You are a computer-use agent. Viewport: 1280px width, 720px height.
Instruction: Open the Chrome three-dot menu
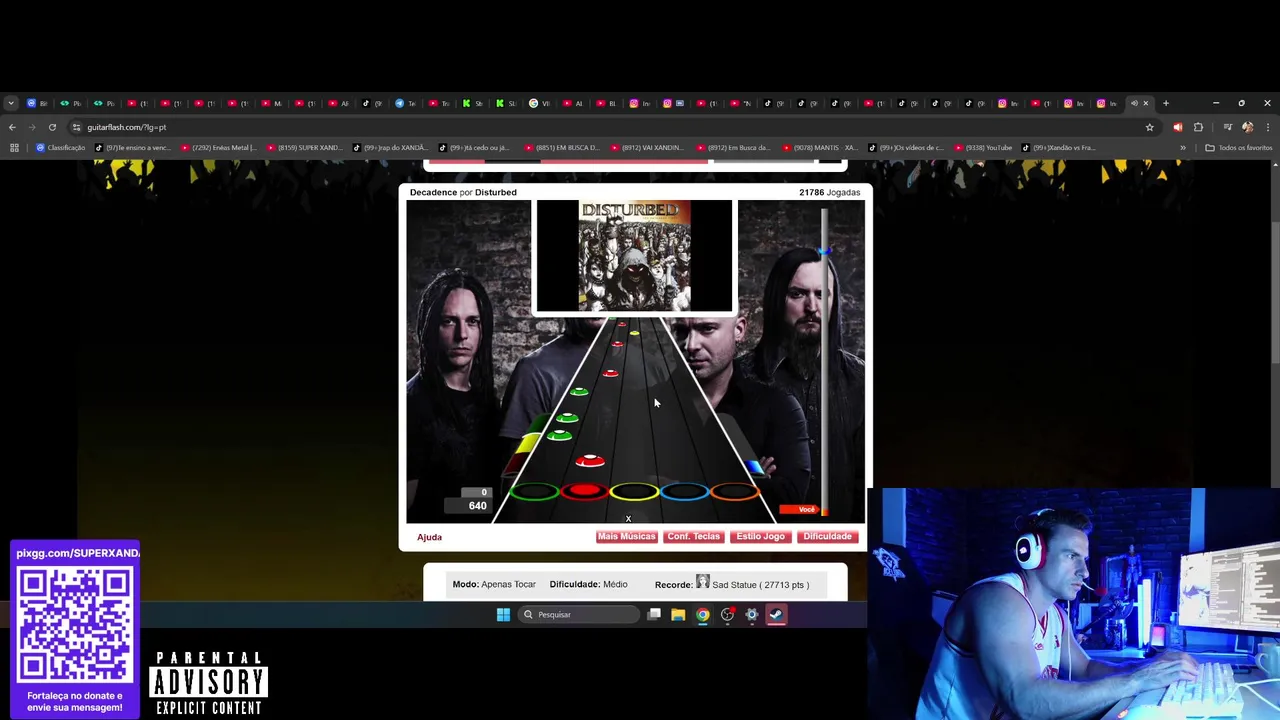[x=1267, y=127]
